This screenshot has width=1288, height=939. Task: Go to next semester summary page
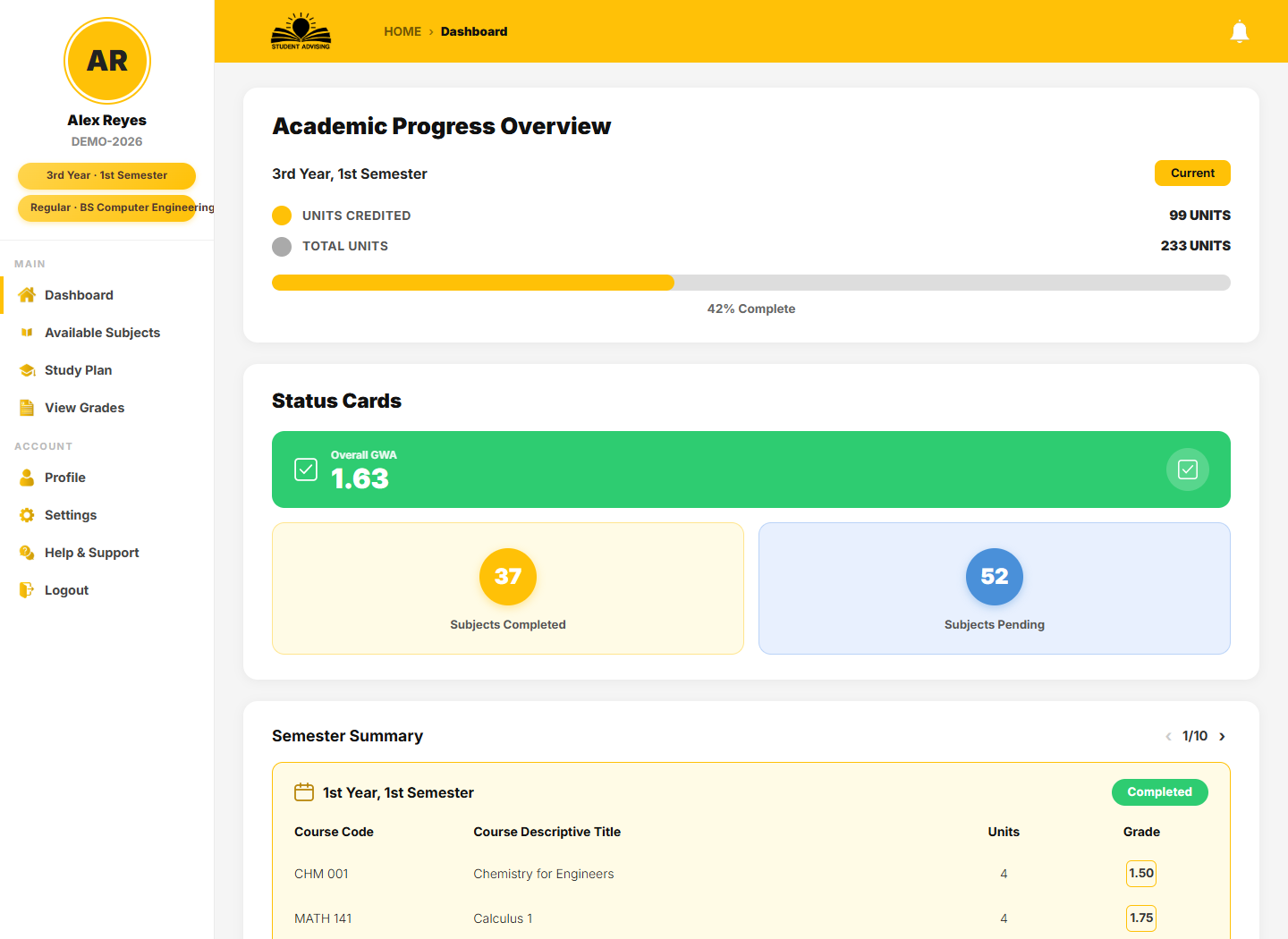click(x=1222, y=736)
